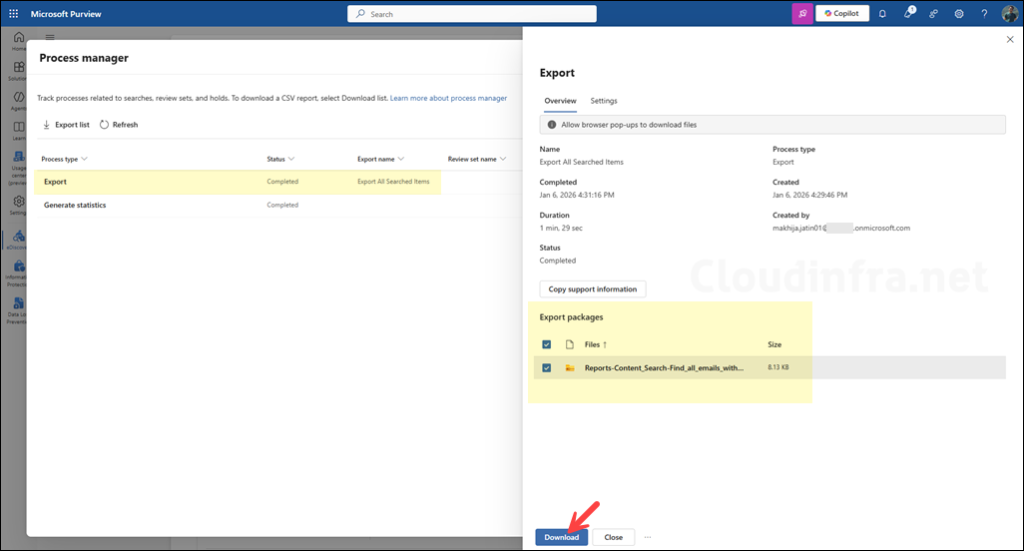Open Information Protection in the sidebar

19,272
